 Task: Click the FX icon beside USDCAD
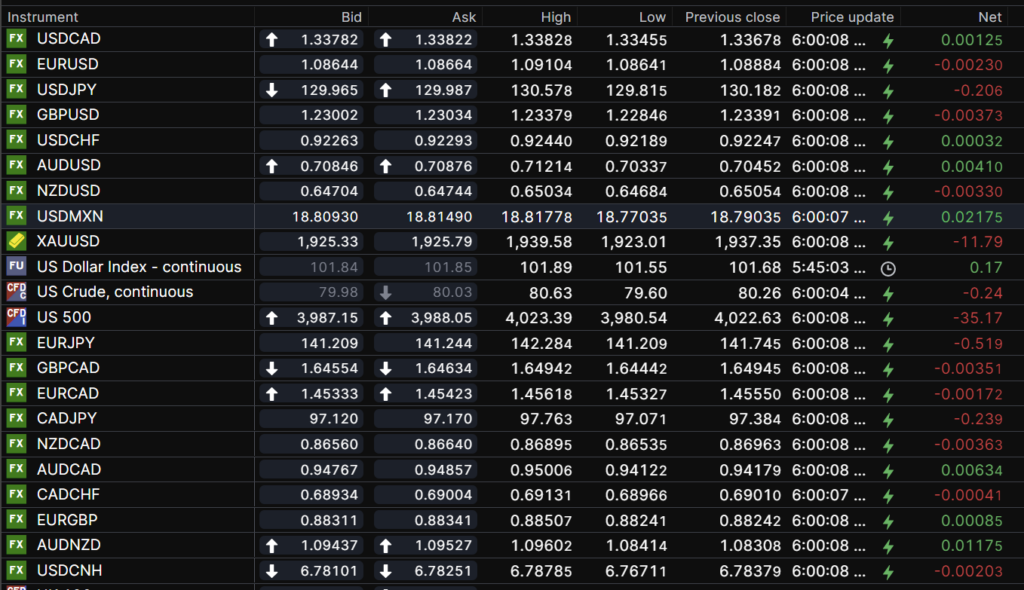click(x=16, y=39)
